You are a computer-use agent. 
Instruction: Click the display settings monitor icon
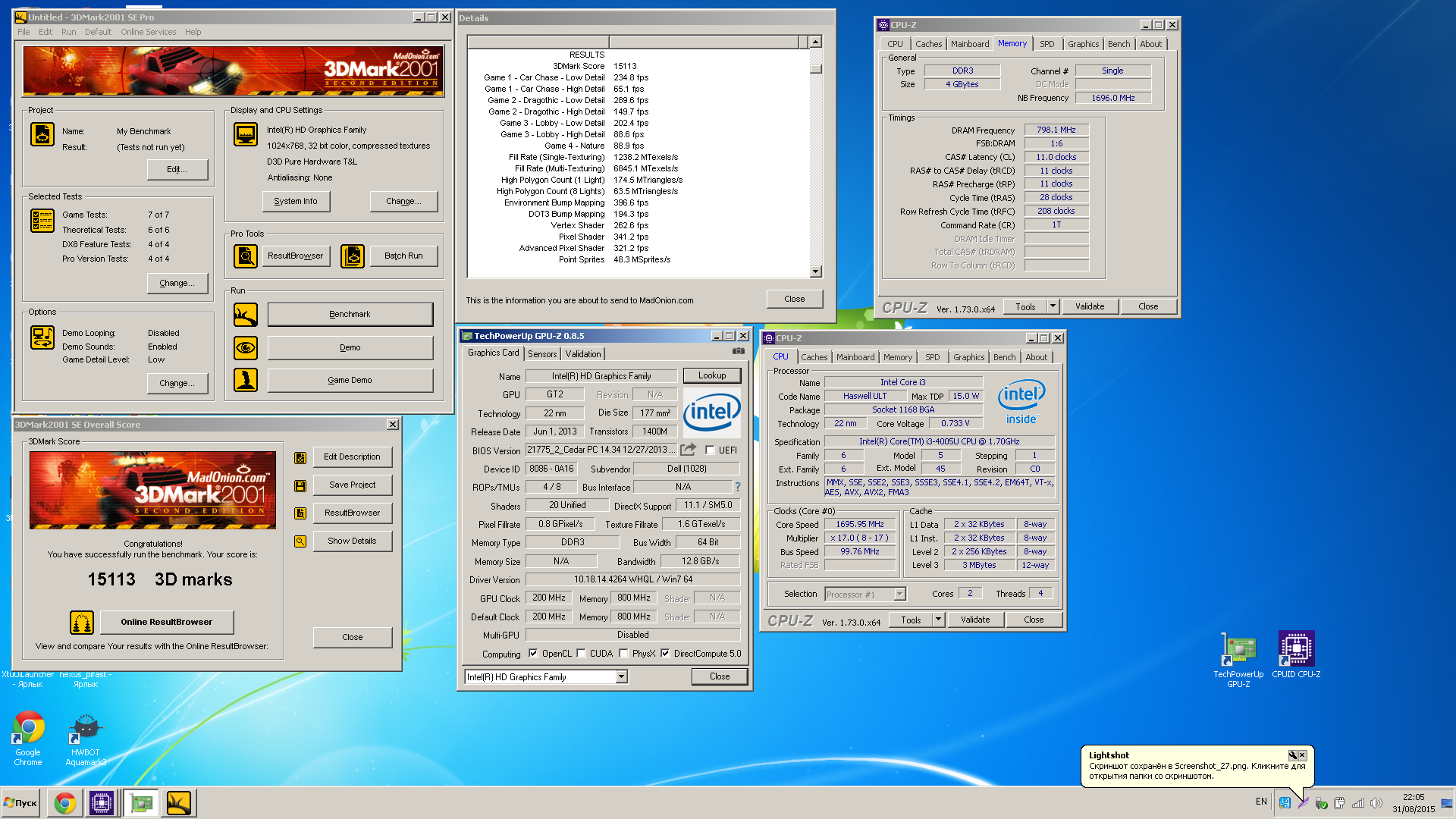246,134
